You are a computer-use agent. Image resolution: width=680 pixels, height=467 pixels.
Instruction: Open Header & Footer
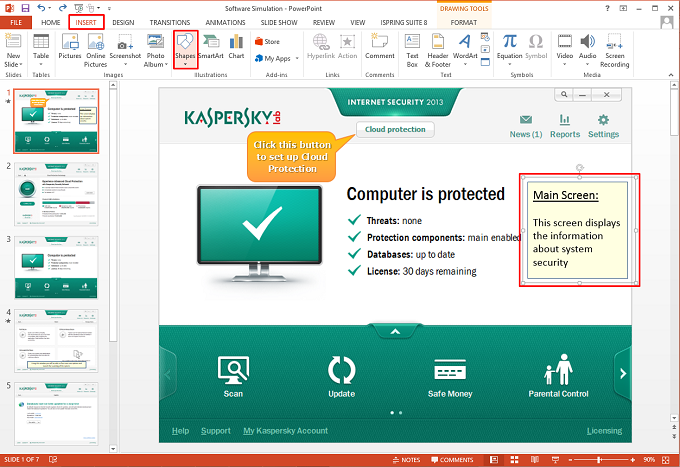(x=438, y=50)
